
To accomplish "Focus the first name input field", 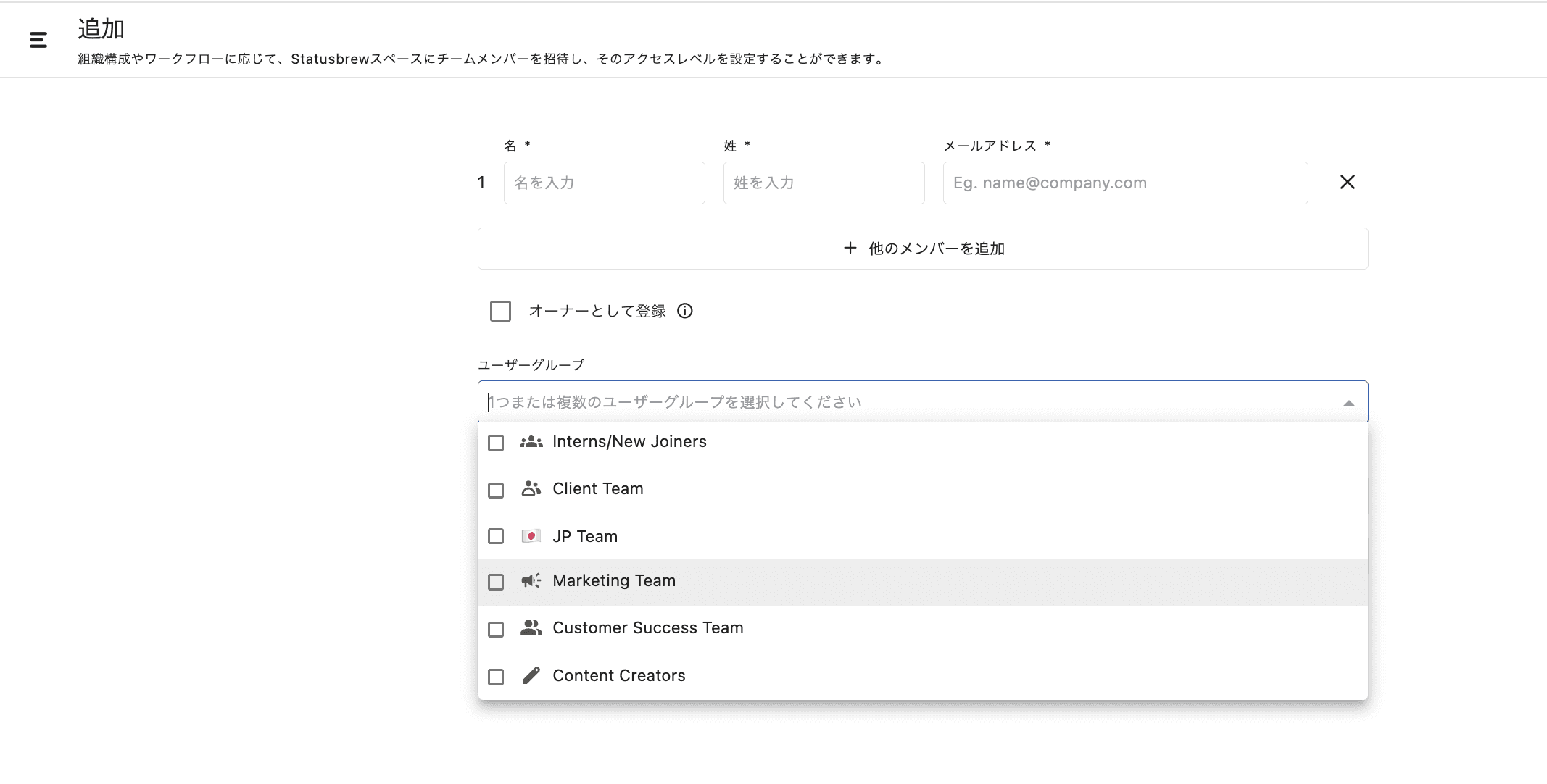I will pos(604,183).
